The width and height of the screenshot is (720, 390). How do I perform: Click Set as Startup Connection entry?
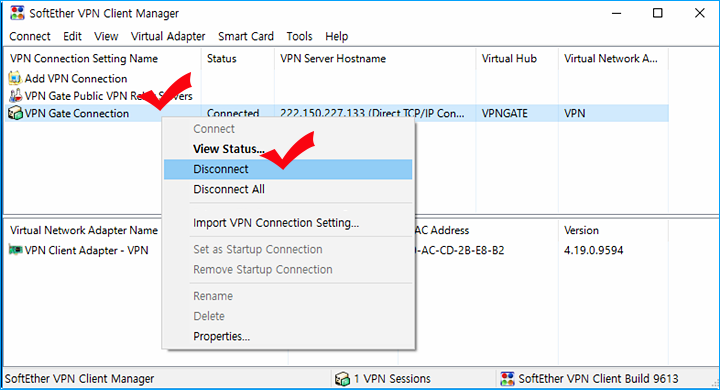(288, 249)
